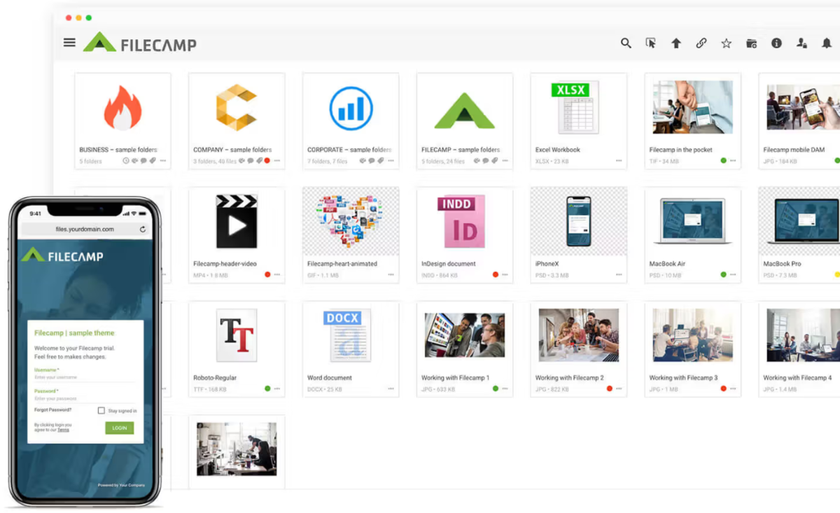
Task: Open the info panel icon
Action: [776, 43]
